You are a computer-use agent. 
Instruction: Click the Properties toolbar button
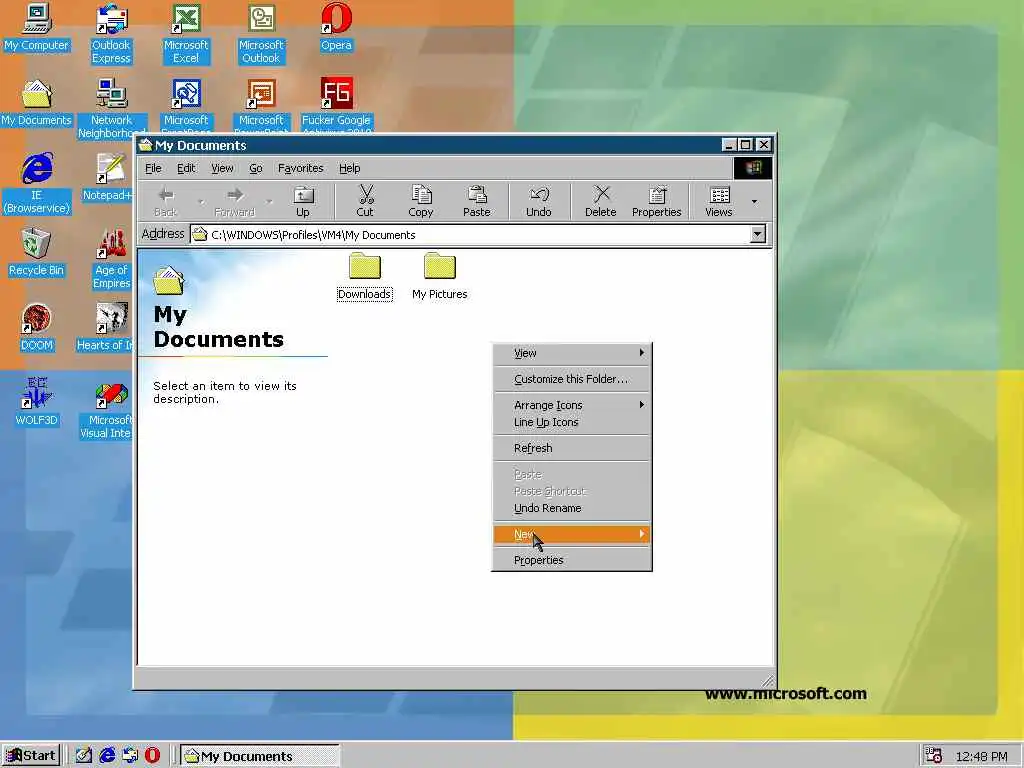pos(656,201)
